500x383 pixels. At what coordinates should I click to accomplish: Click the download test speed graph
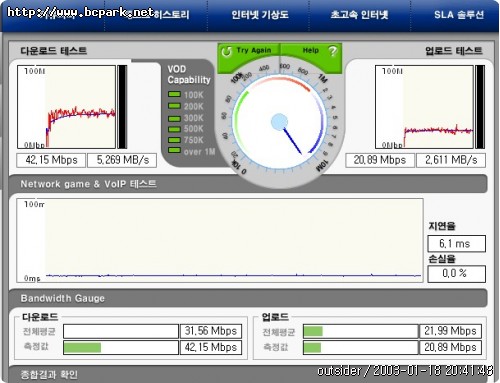coord(66,107)
